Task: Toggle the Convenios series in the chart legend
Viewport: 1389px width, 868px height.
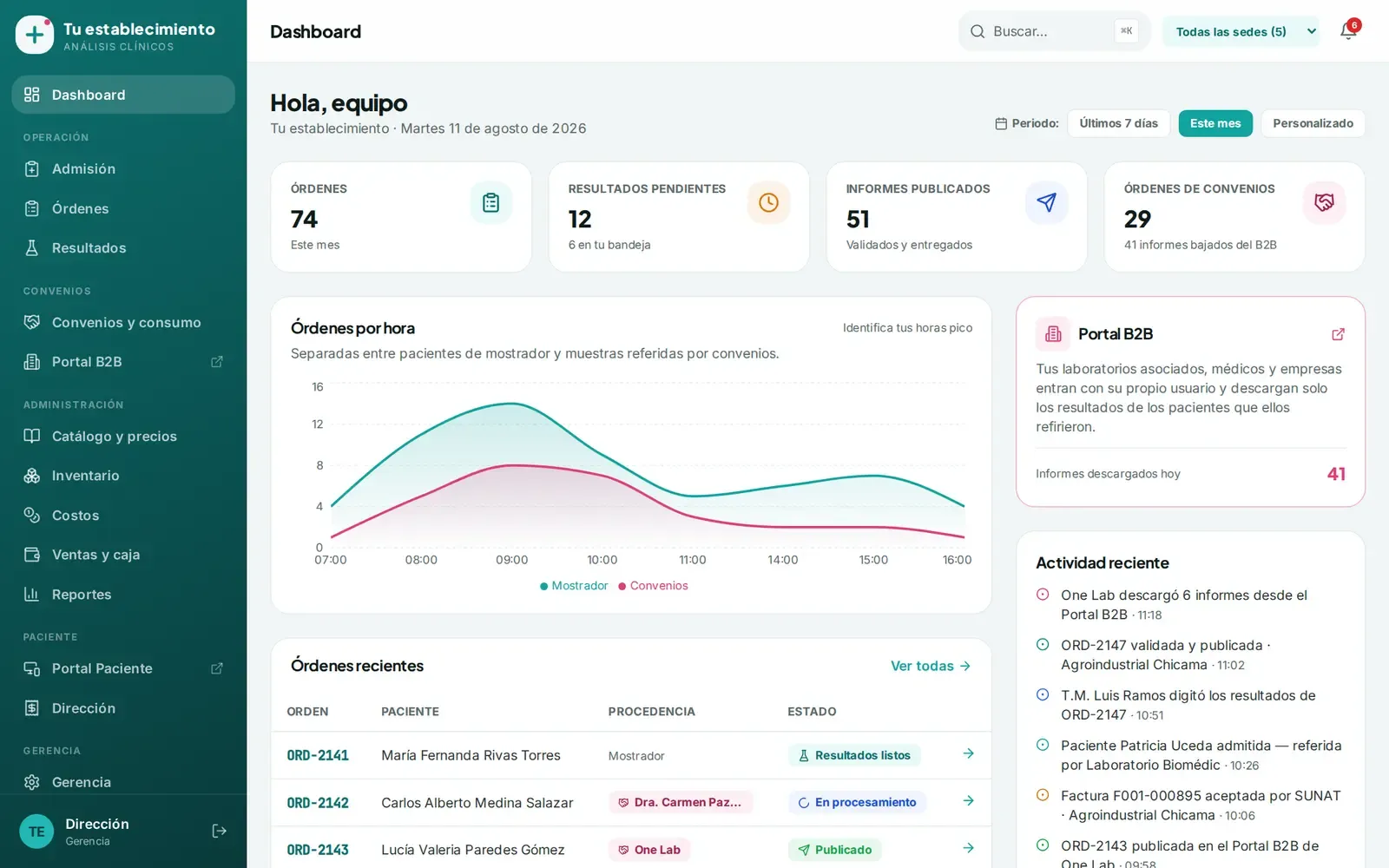Action: (653, 586)
